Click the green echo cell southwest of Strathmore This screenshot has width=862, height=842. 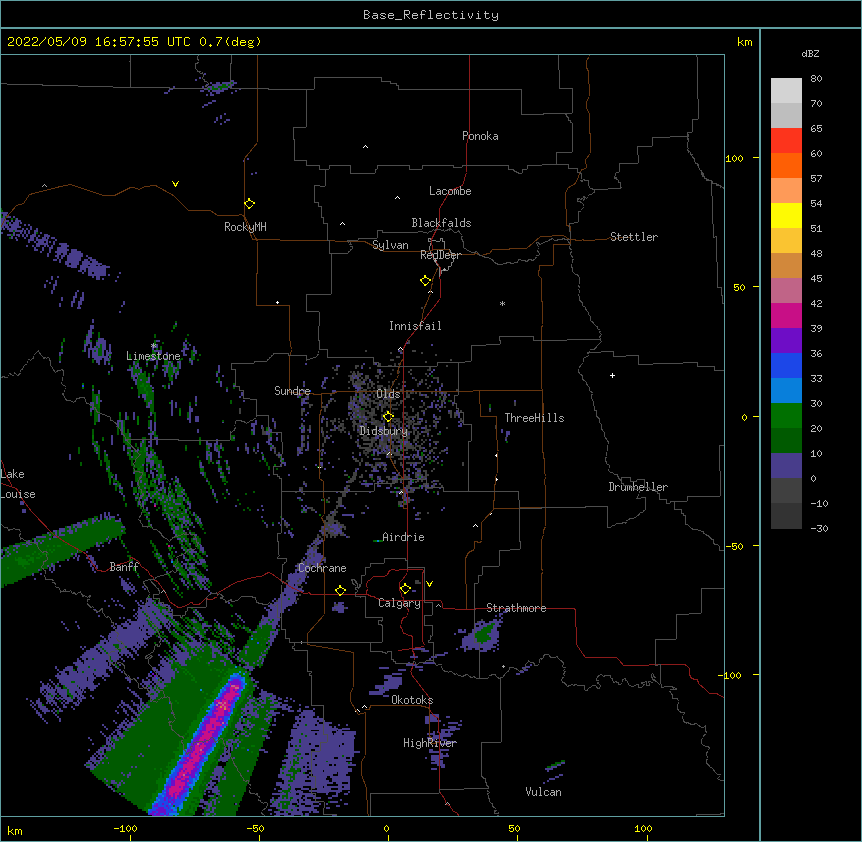click(483, 635)
